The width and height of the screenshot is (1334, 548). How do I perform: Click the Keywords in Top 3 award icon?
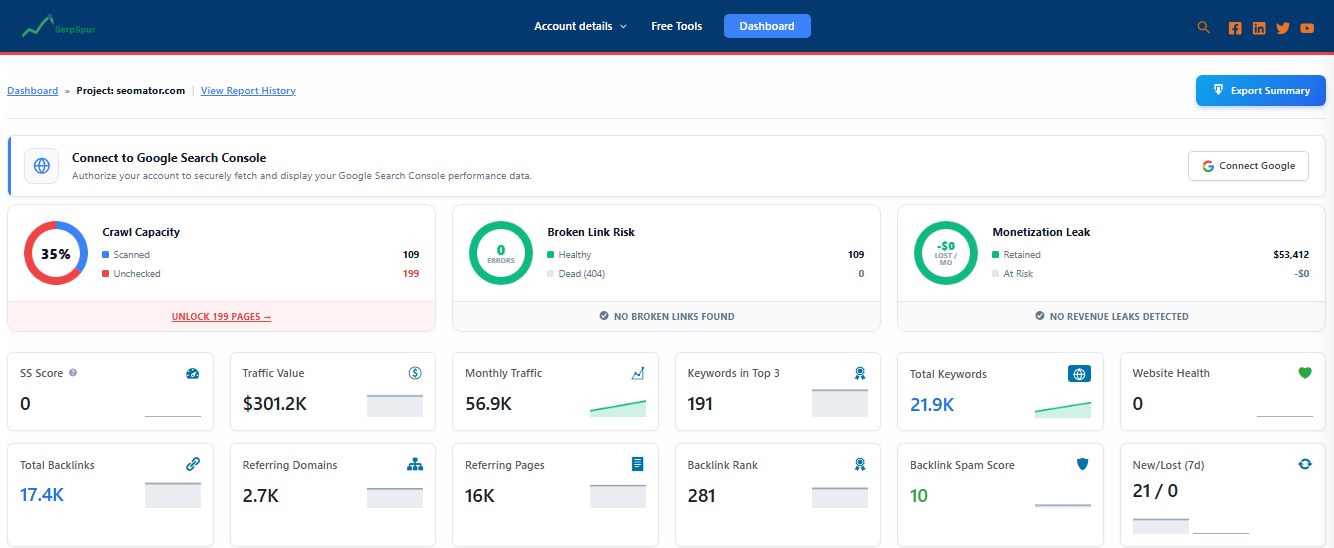pyautogui.click(x=860, y=373)
